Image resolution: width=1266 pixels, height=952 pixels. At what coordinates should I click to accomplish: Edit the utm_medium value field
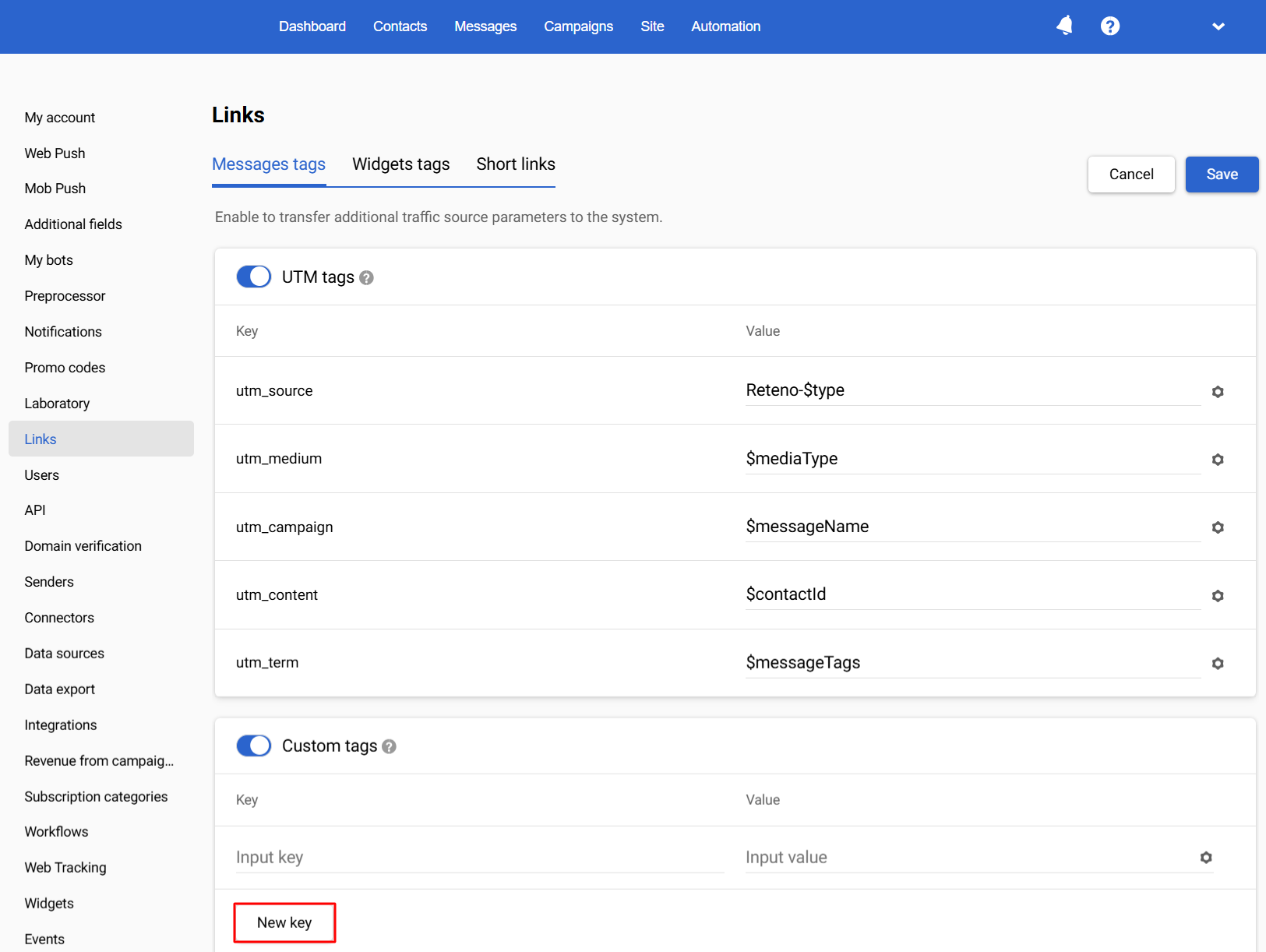(x=973, y=459)
